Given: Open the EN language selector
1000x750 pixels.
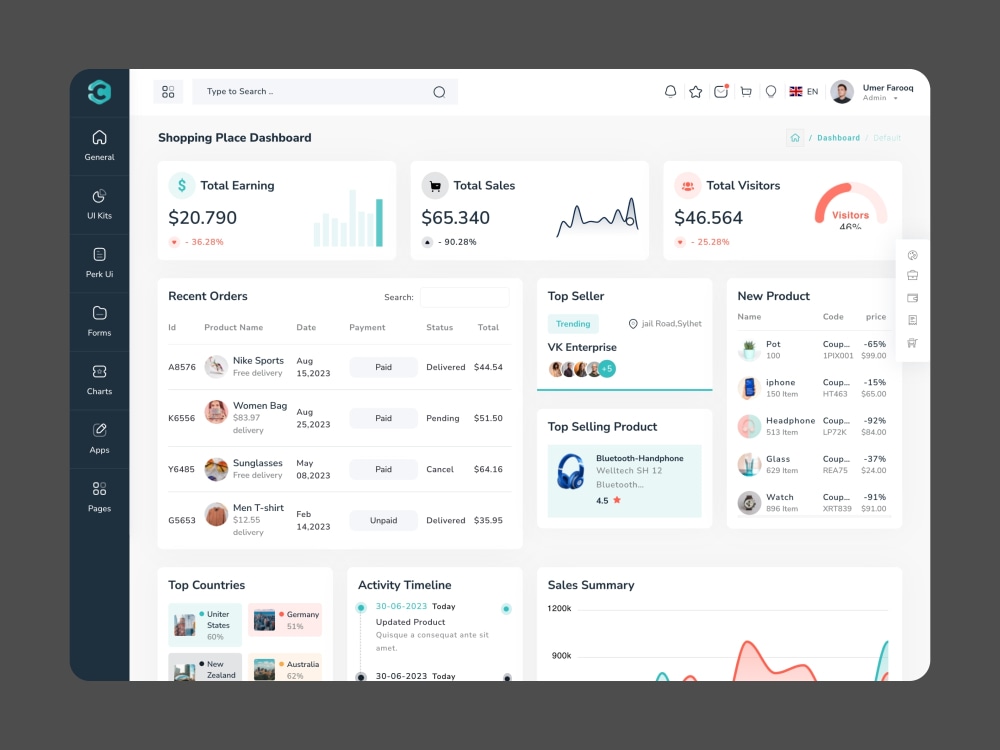Looking at the screenshot, I should click(x=804, y=92).
